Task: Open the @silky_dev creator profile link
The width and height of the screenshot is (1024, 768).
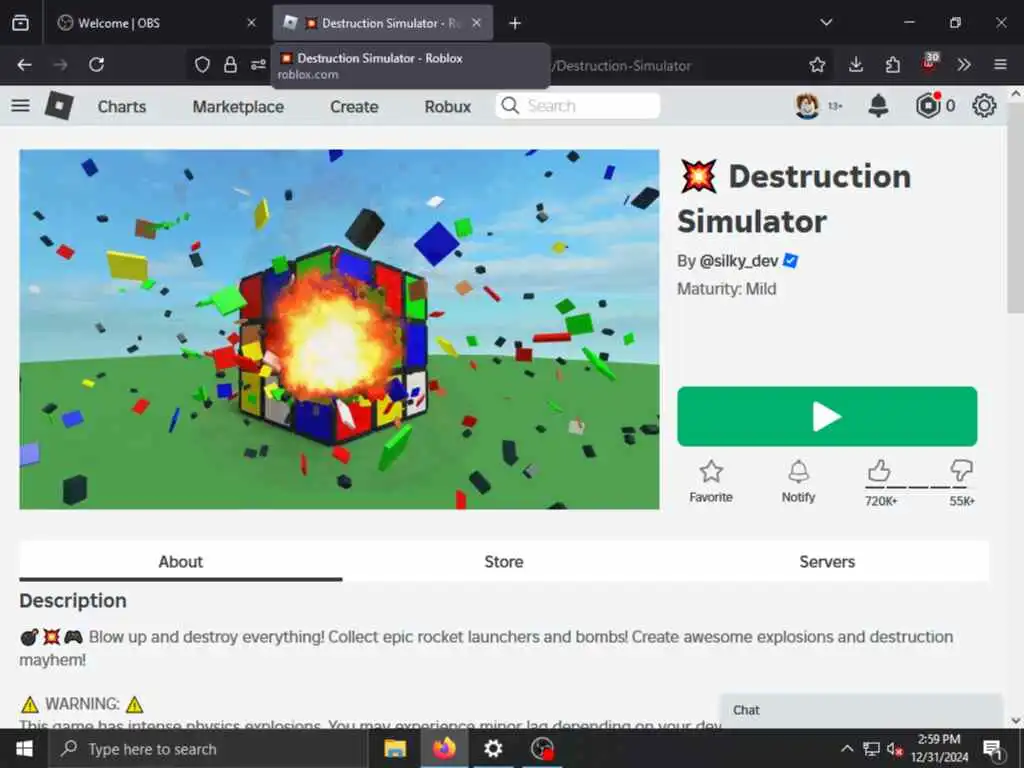Action: click(739, 261)
